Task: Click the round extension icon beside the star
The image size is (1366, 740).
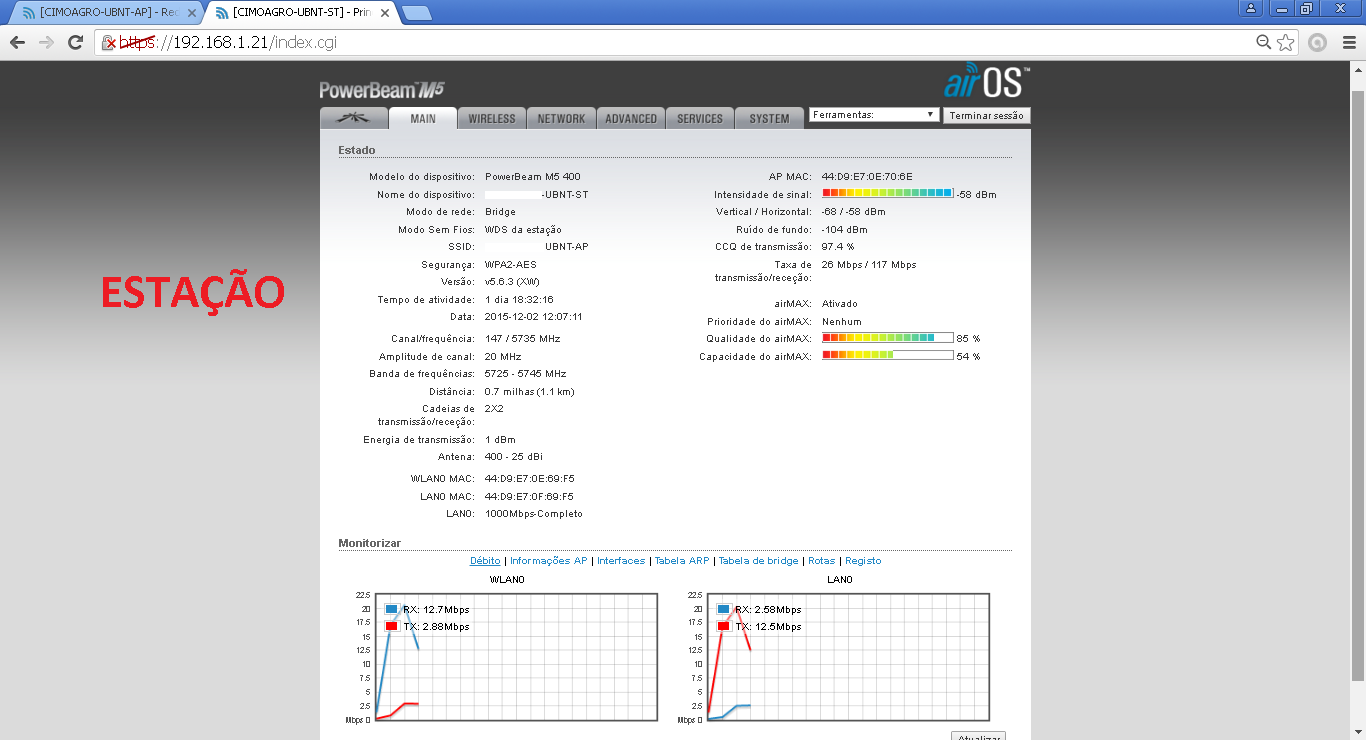Action: pyautogui.click(x=1318, y=42)
